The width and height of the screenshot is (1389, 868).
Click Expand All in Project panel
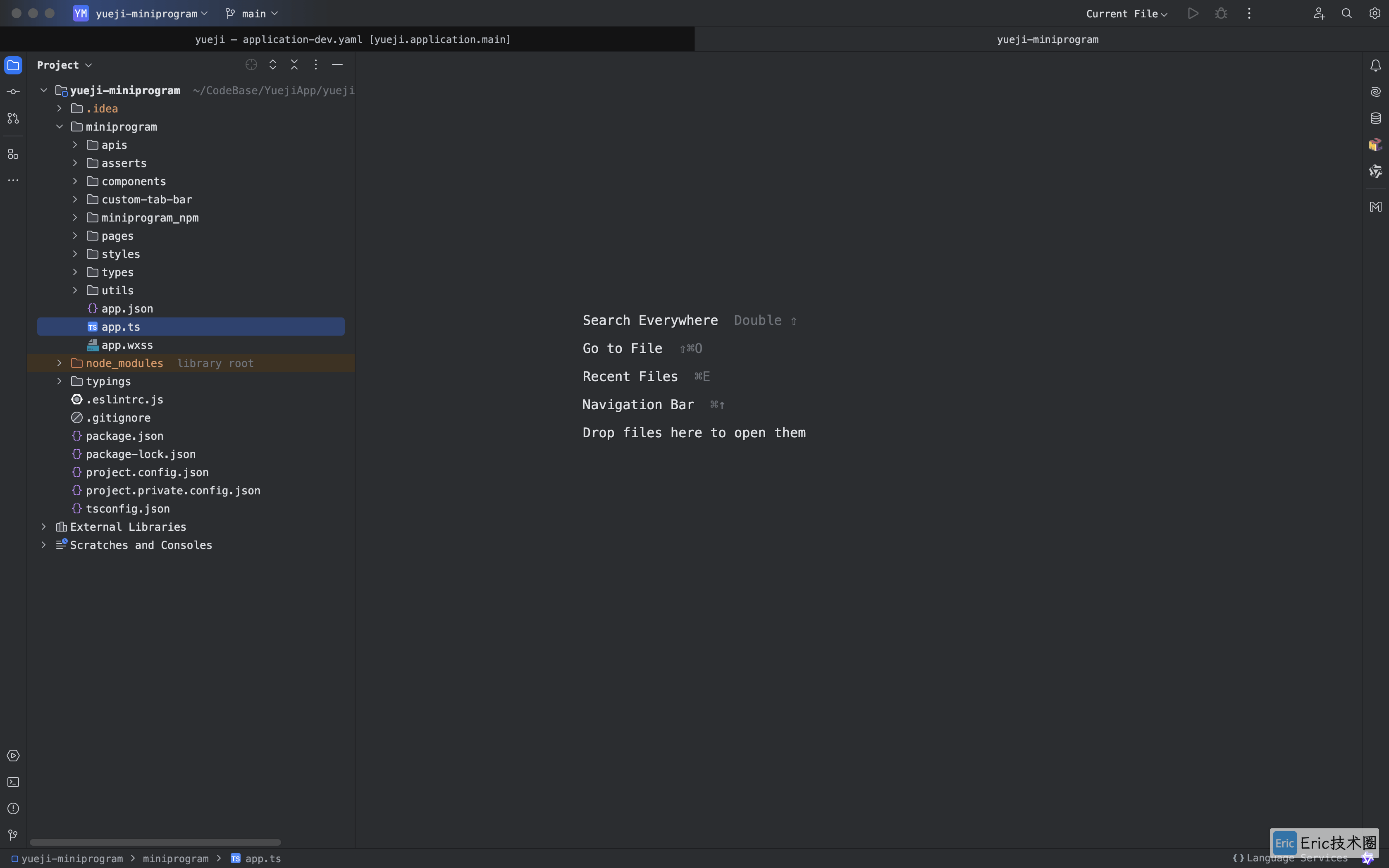pos(273,65)
